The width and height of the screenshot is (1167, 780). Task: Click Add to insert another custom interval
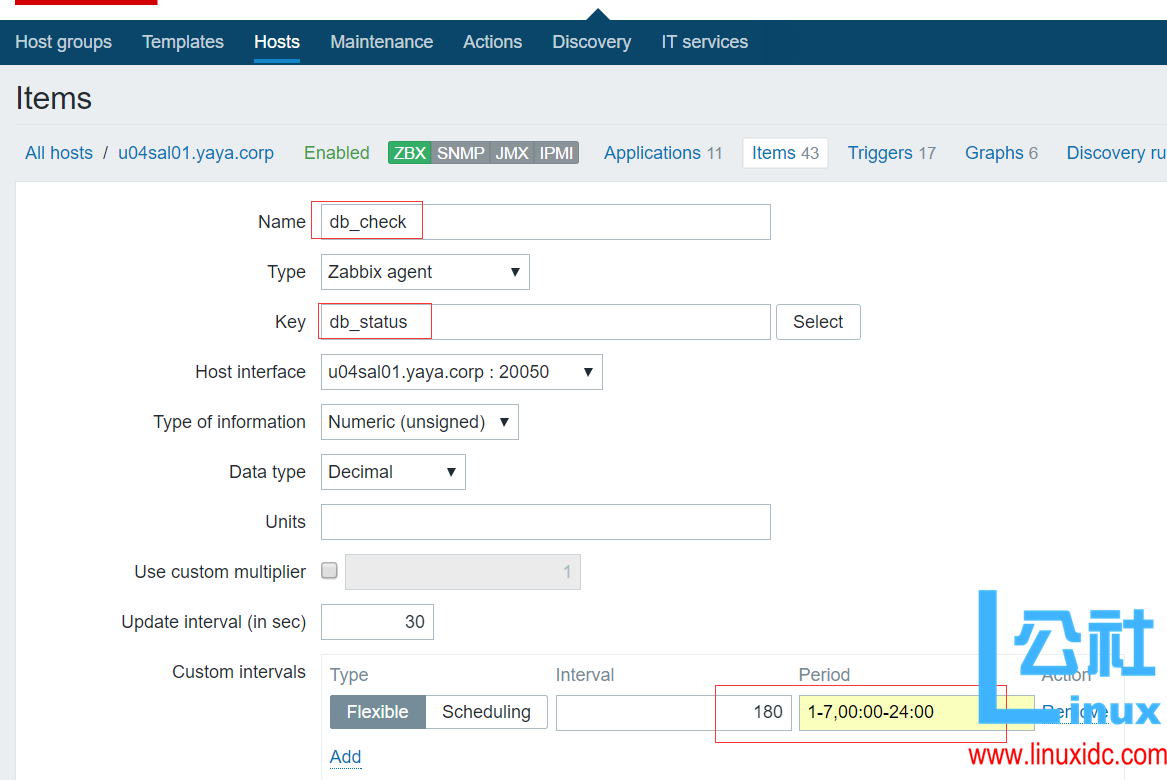coord(345,757)
